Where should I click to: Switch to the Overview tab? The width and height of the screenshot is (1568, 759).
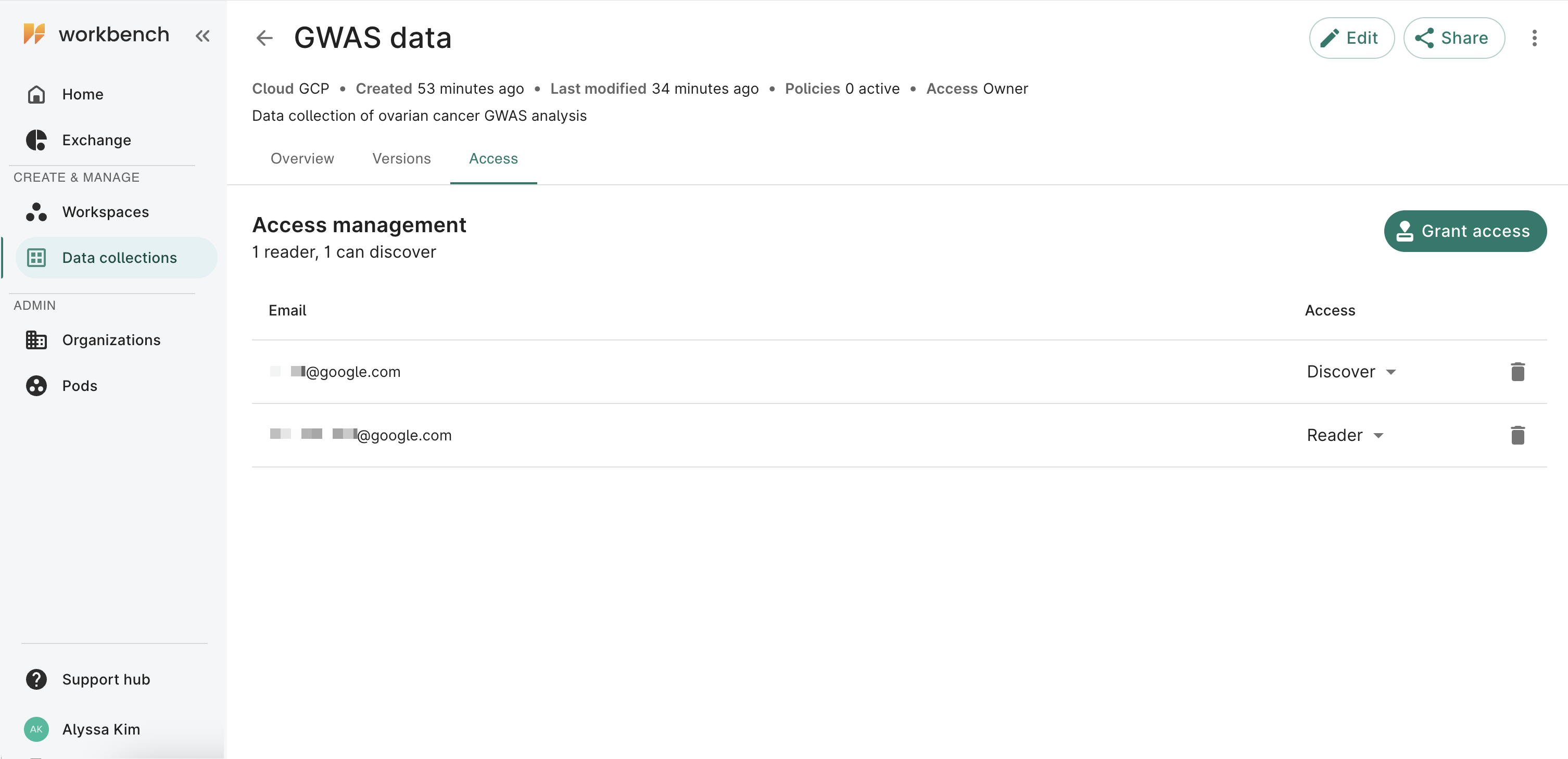click(302, 158)
